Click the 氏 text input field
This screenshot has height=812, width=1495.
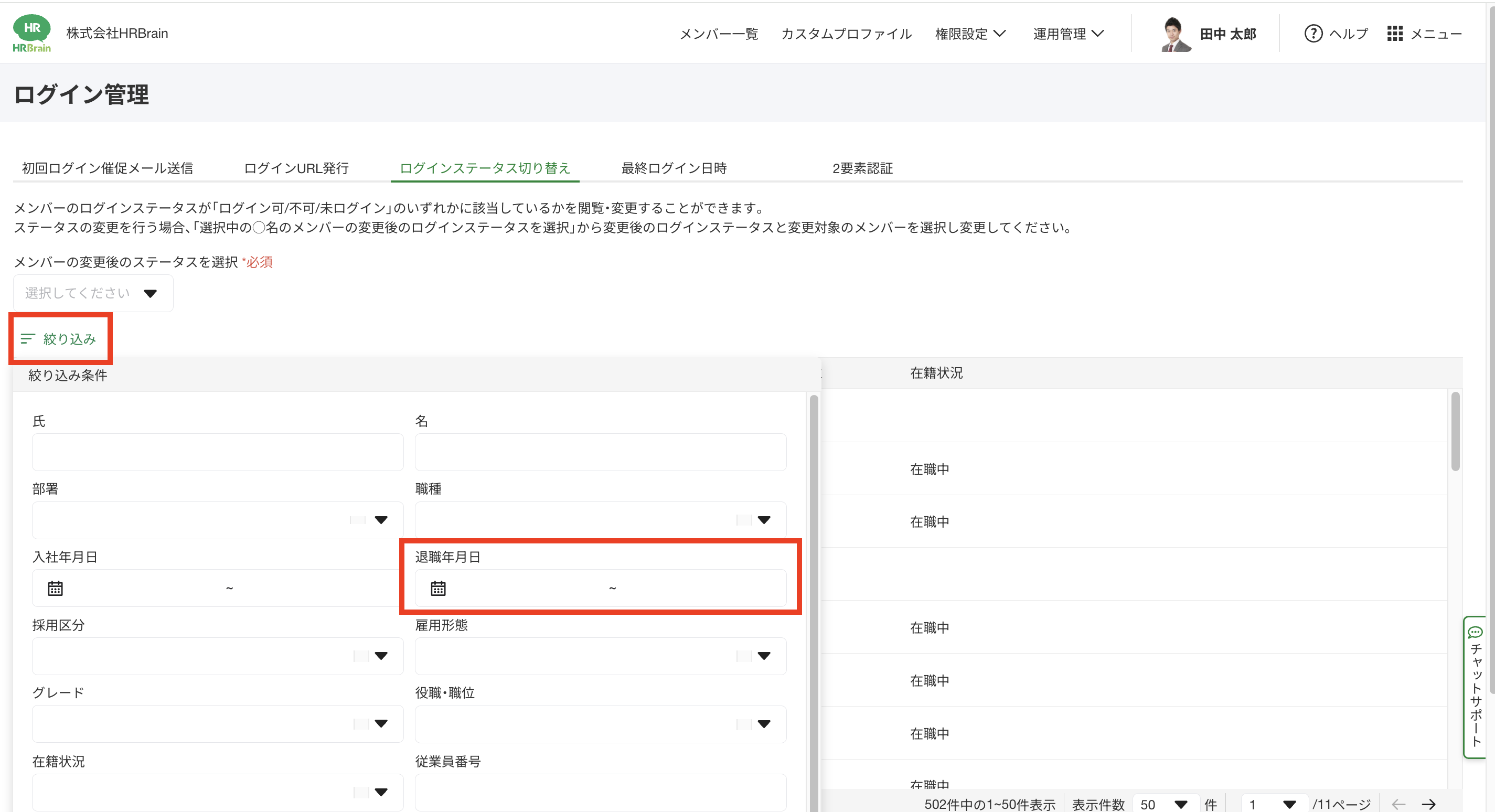point(217,452)
